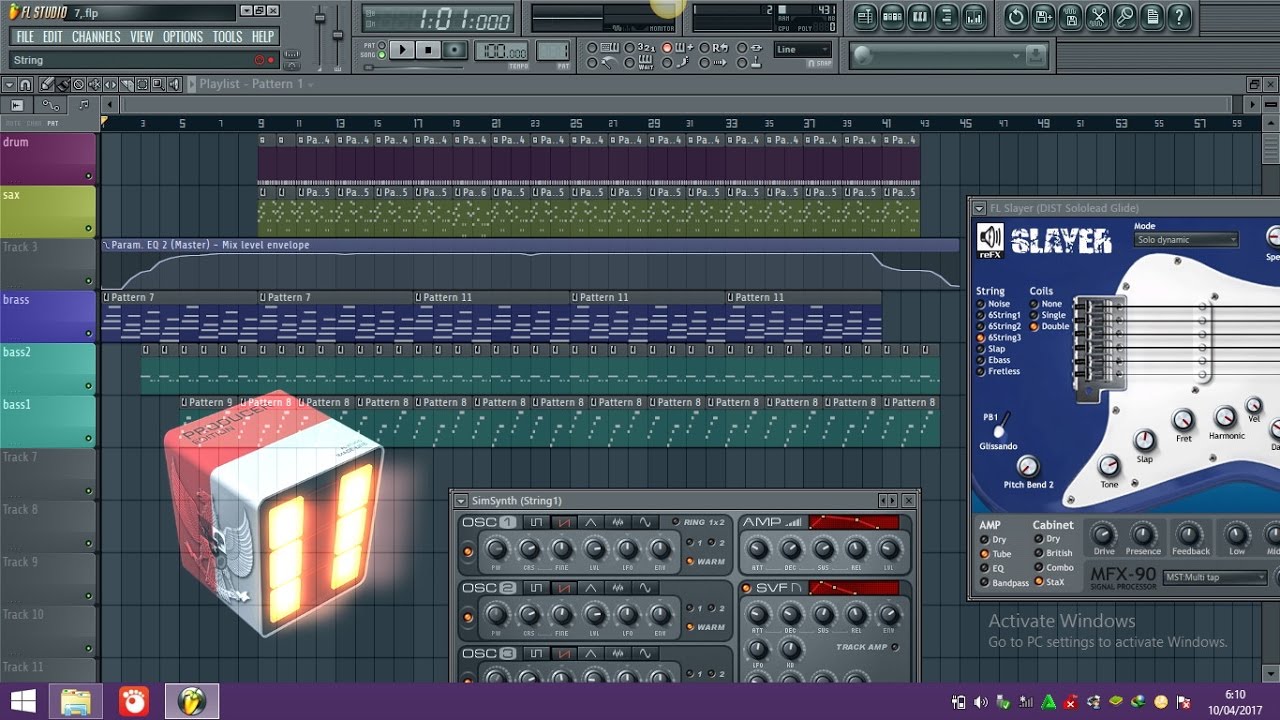This screenshot has height=720, width=1280.
Task: Open the audio editor scissors icon
Action: pos(1098,17)
